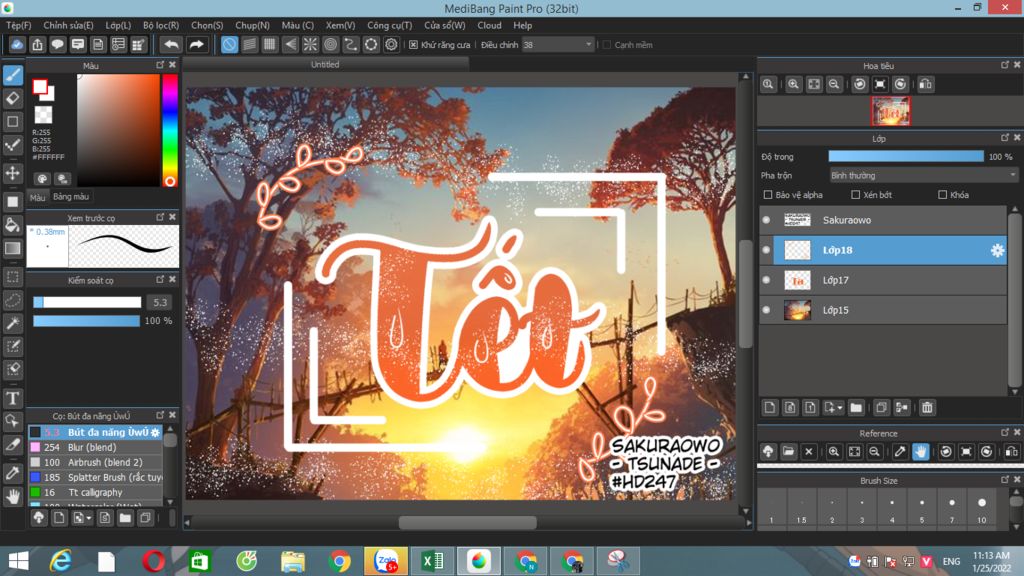
Task: Open snap settings gear icon
Action: 391,44
